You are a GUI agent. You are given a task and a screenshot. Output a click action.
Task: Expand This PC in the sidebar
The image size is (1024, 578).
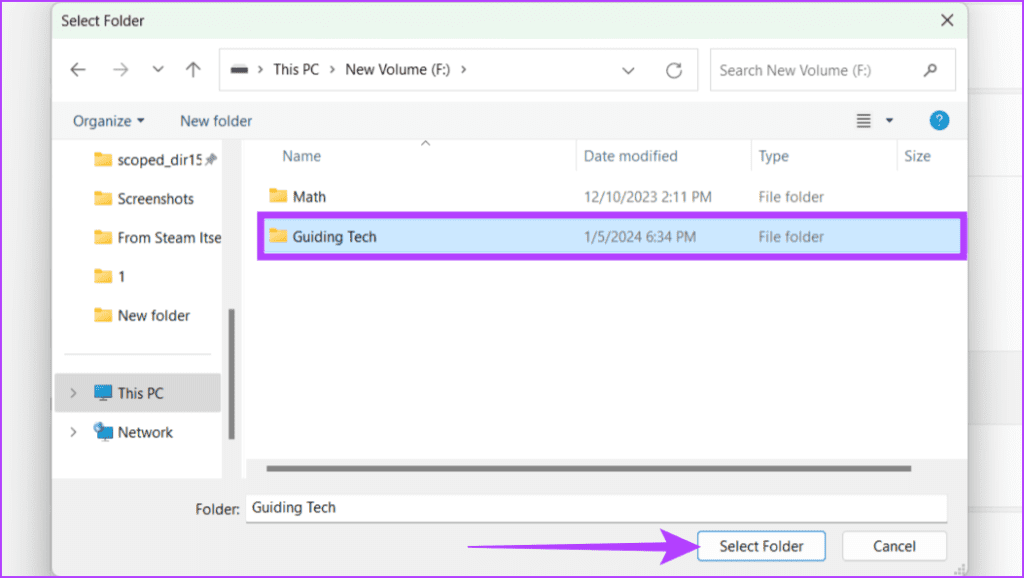click(x=73, y=392)
